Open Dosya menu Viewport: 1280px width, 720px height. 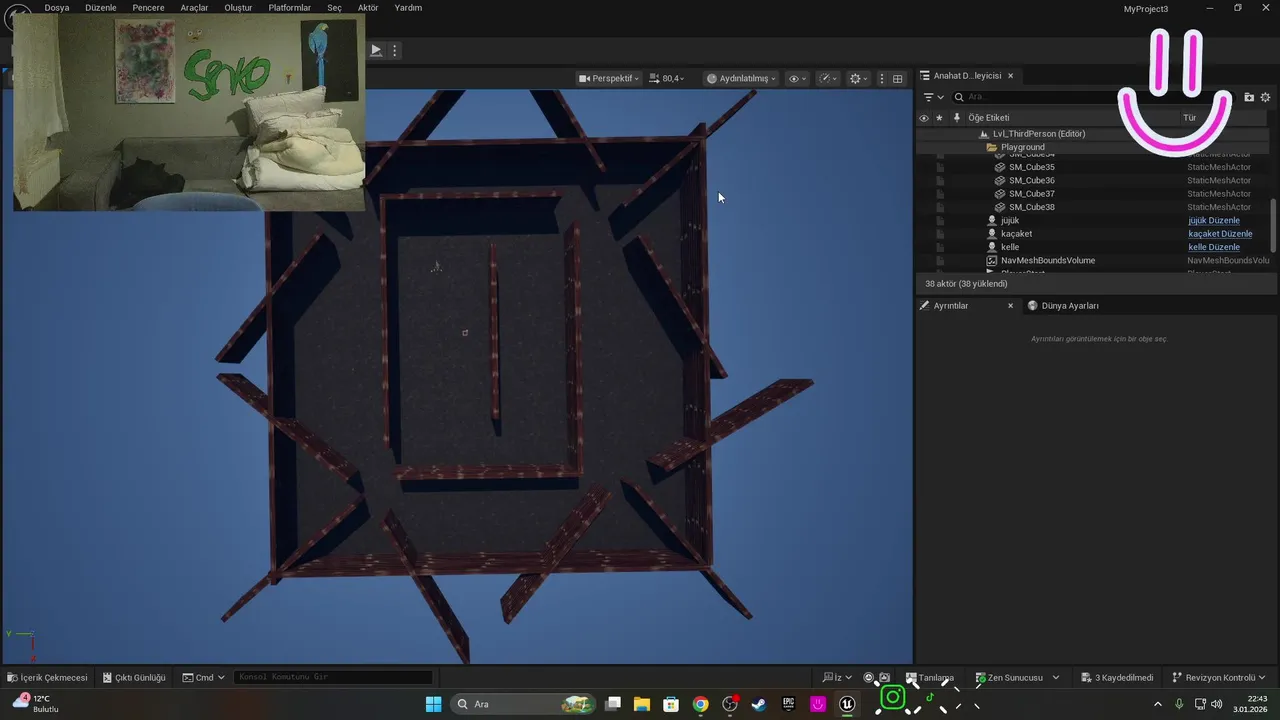[57, 8]
